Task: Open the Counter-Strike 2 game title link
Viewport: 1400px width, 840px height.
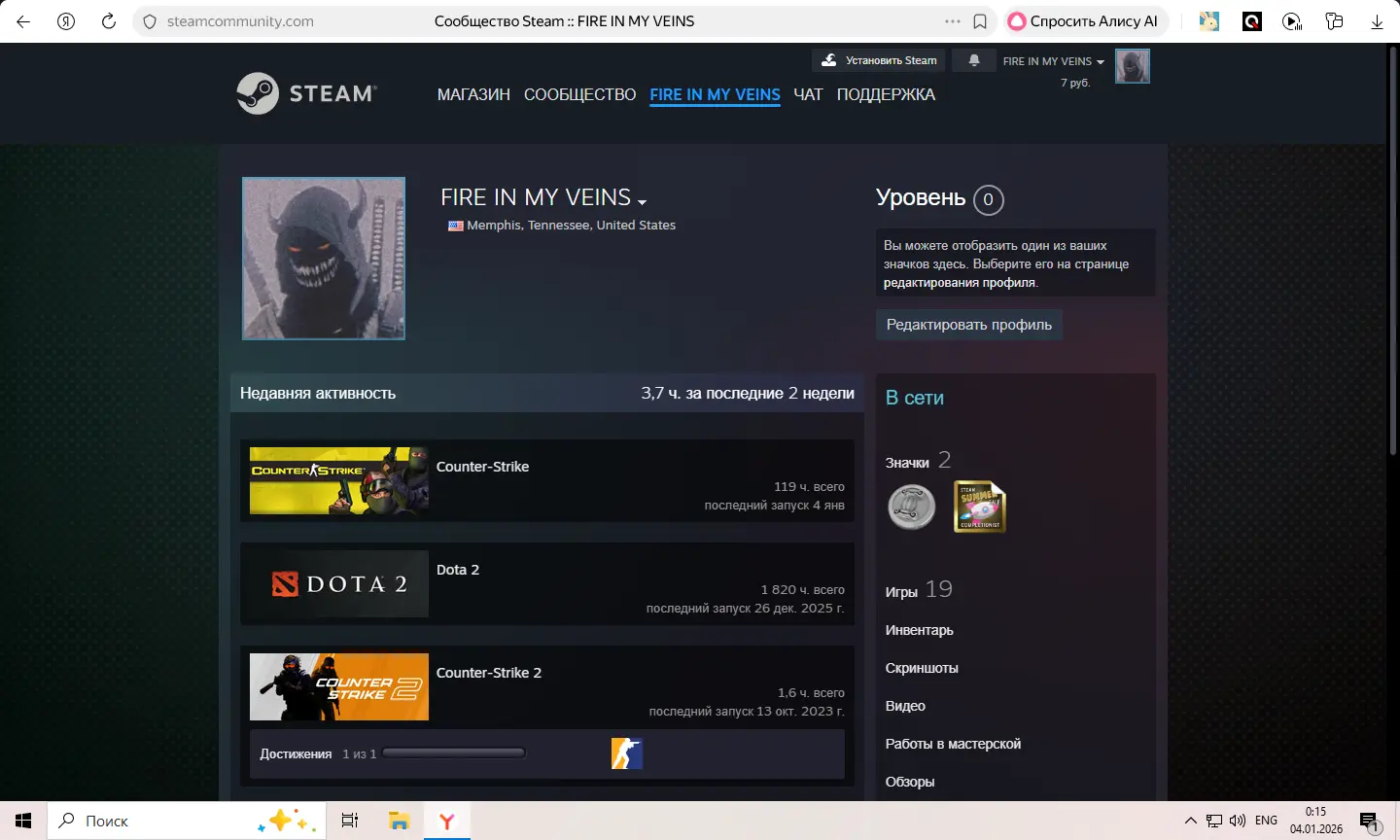Action: point(489,673)
